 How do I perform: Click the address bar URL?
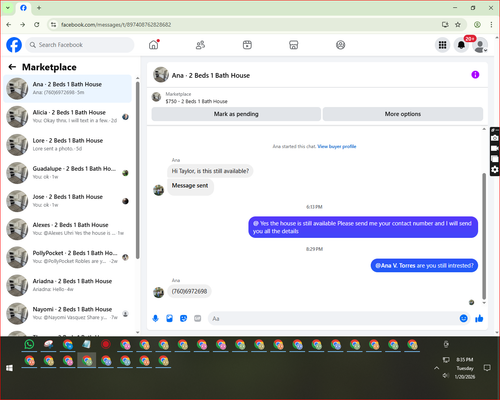point(116,25)
